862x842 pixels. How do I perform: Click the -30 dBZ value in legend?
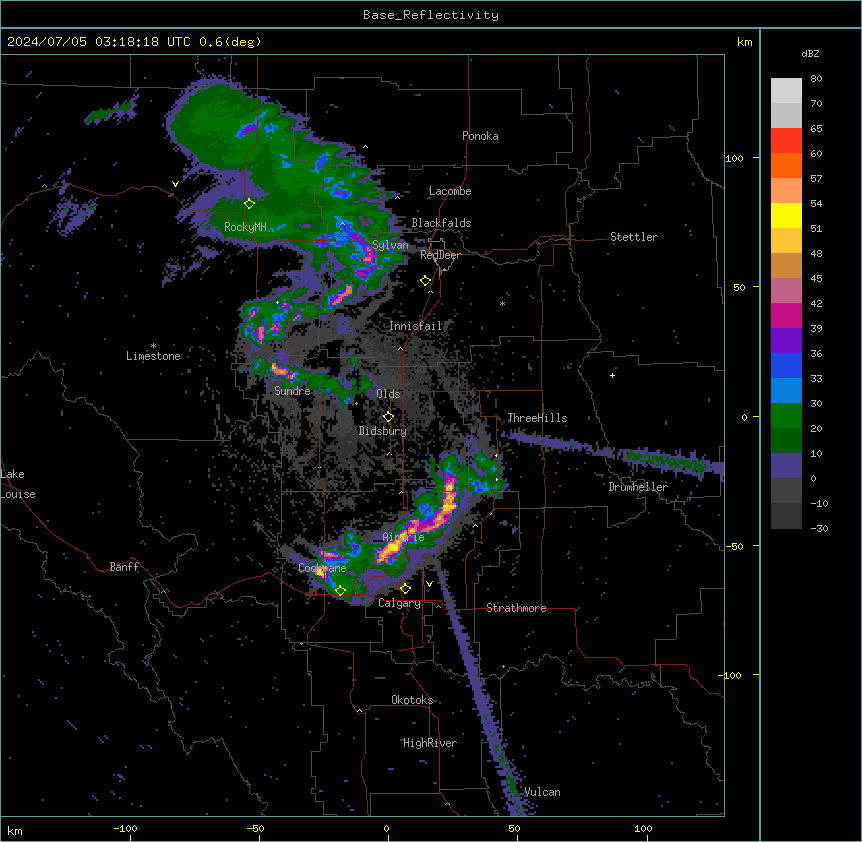tap(819, 528)
